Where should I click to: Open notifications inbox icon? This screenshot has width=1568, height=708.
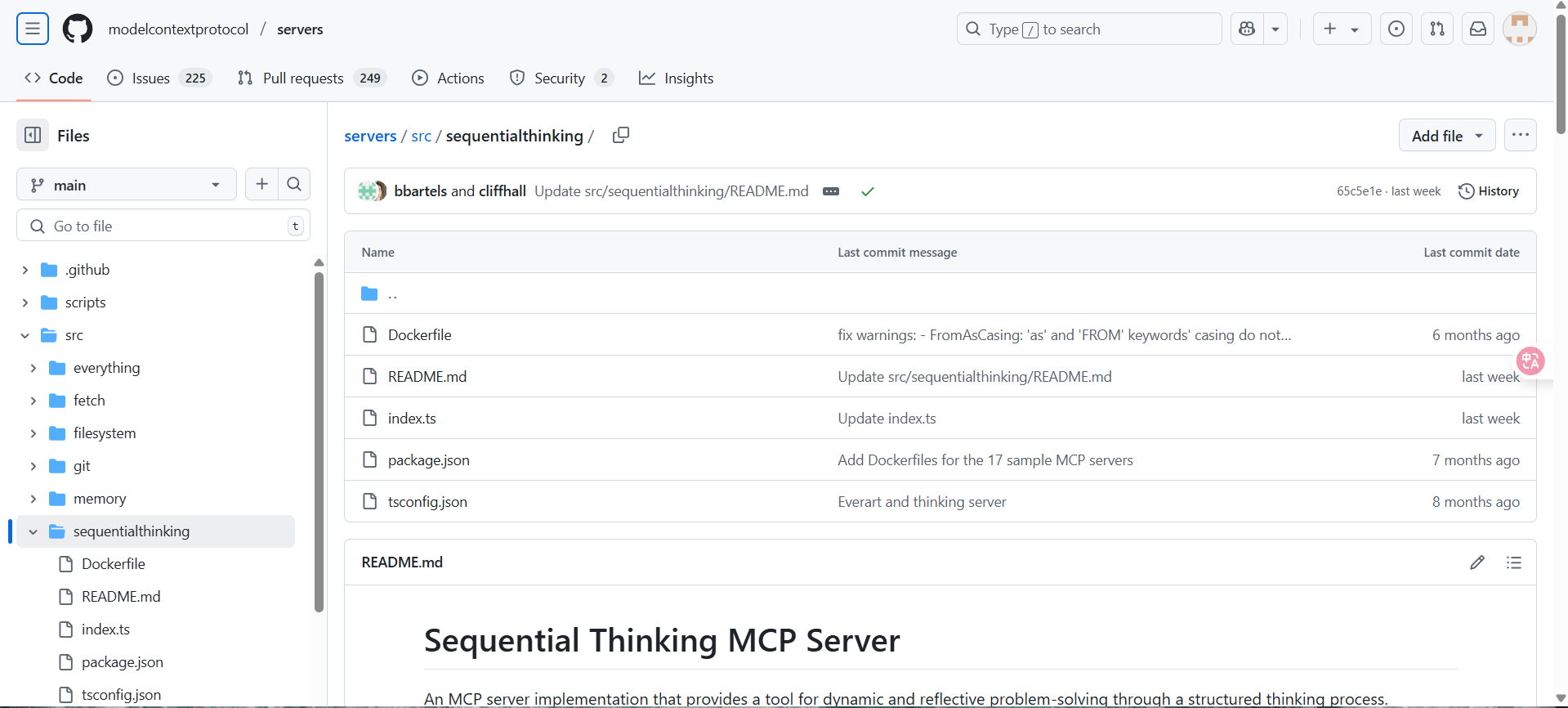(x=1478, y=29)
